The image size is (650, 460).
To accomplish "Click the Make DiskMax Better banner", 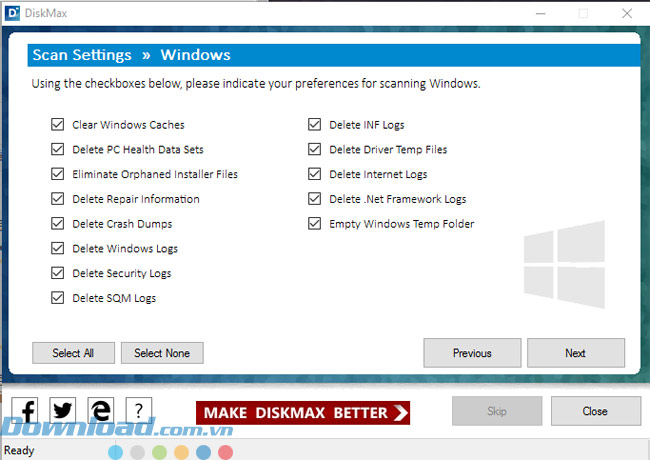I will click(x=303, y=413).
